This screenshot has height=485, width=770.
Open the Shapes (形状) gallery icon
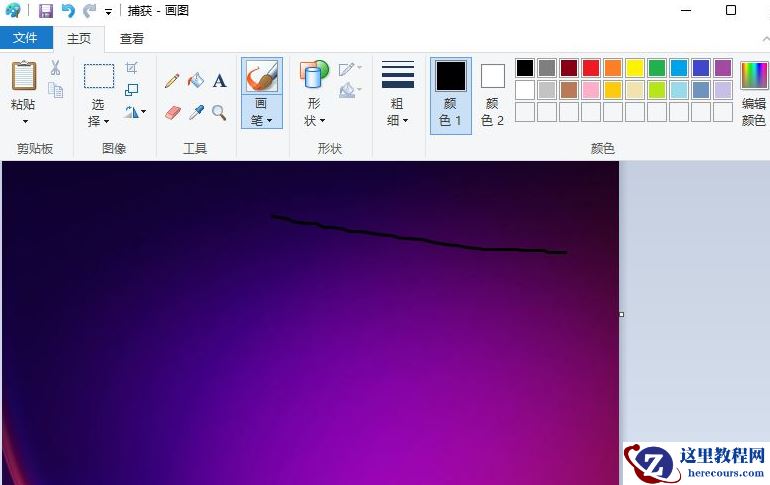[x=314, y=76]
